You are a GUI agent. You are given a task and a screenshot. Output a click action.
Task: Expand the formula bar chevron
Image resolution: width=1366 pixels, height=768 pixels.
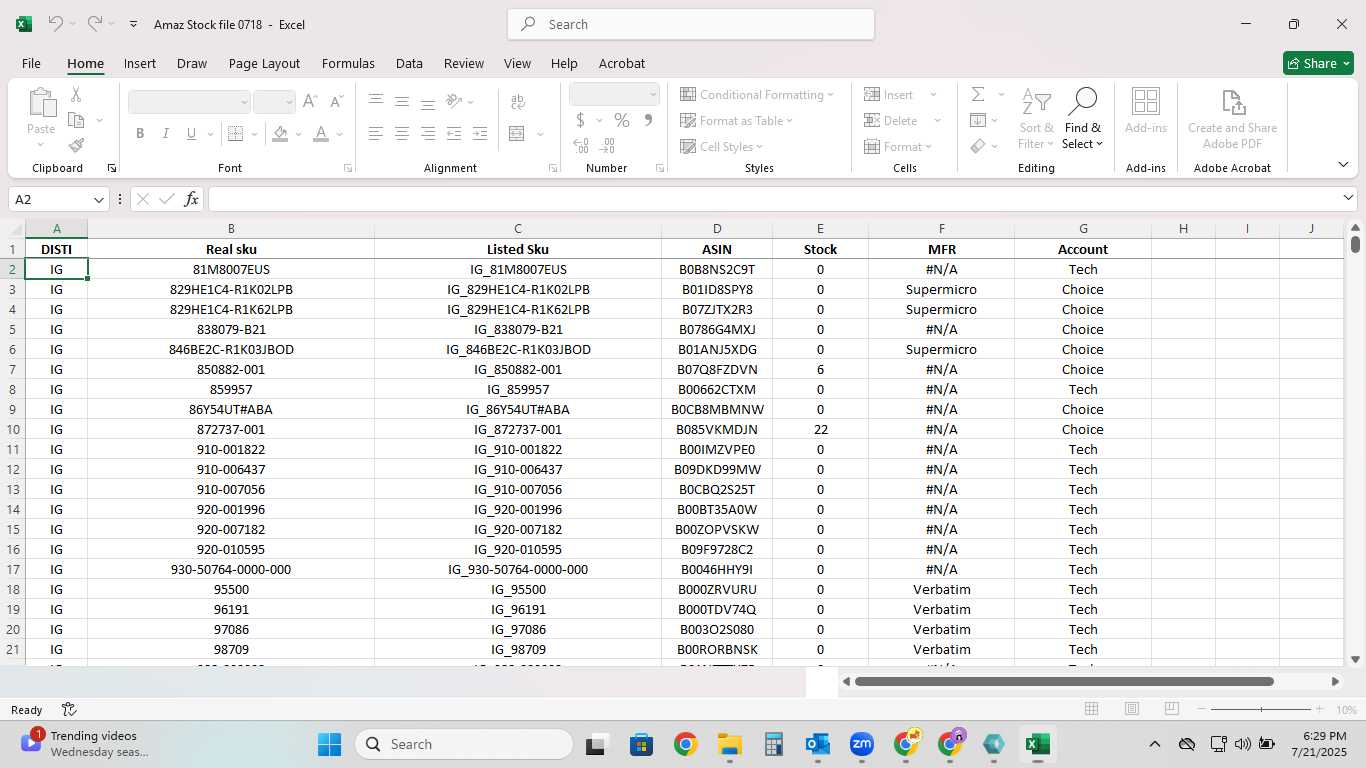[x=1348, y=198]
